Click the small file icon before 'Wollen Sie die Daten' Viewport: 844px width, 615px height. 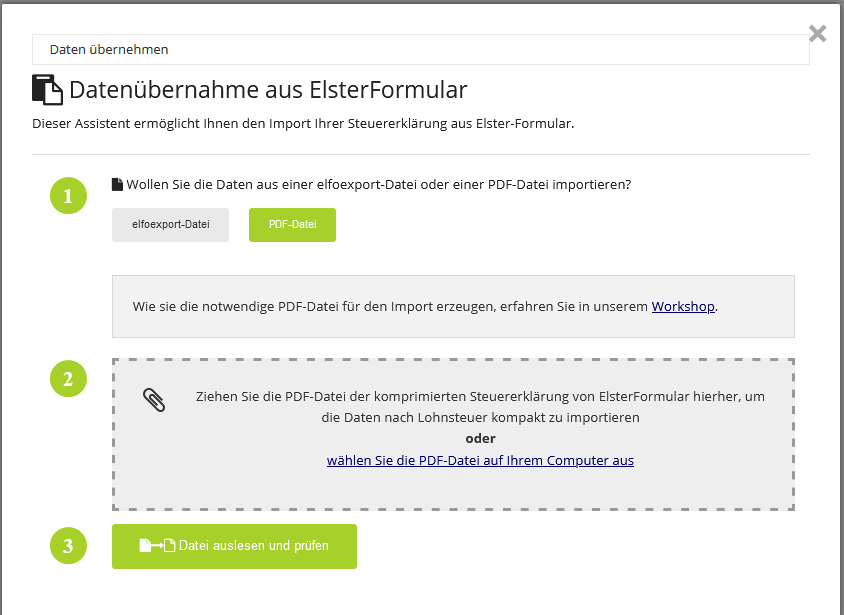(x=117, y=185)
